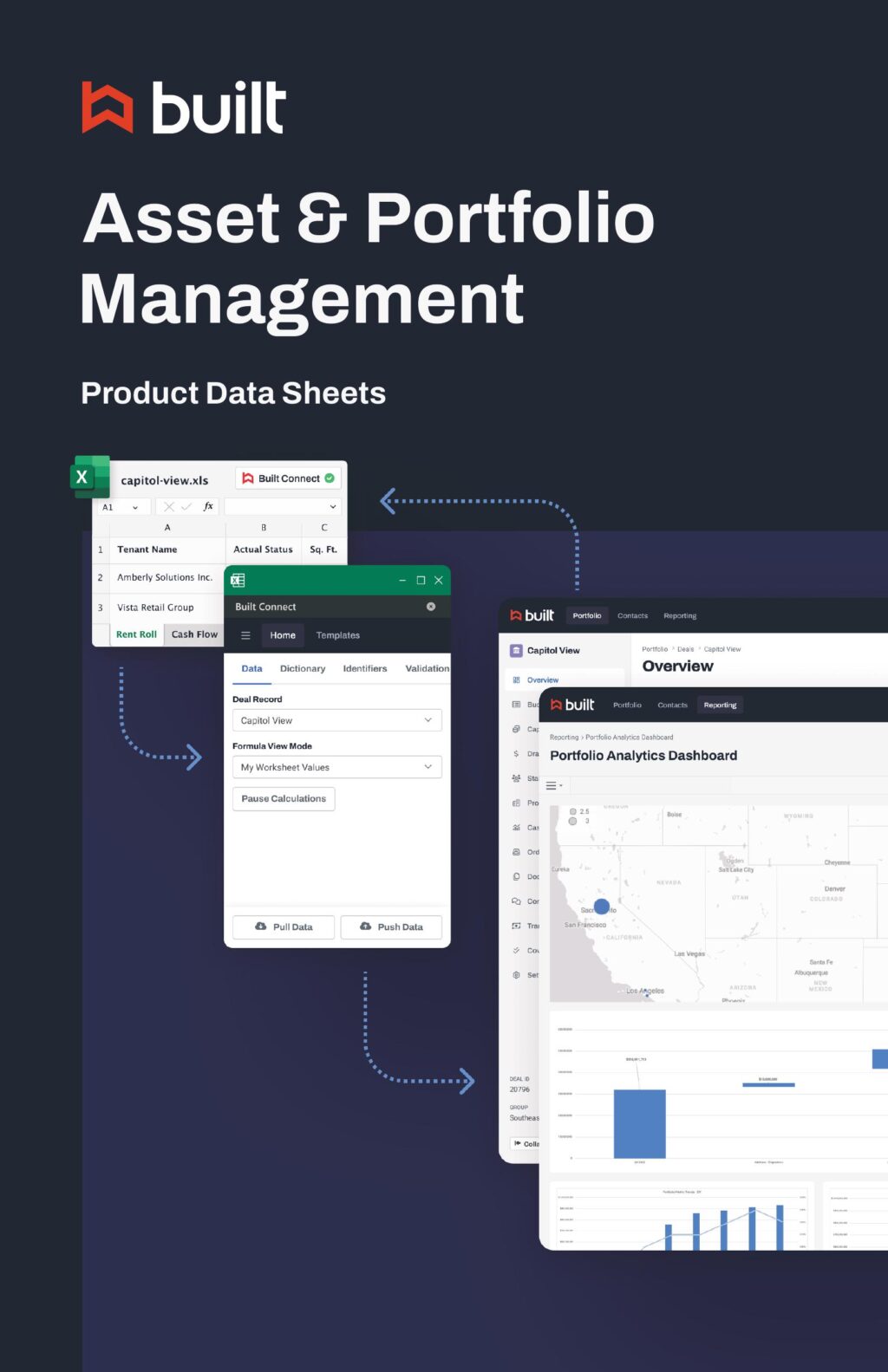Screen dimensions: 888x1372
Task: Open the Portfolio nav item in the Overview window
Action: coord(587,615)
